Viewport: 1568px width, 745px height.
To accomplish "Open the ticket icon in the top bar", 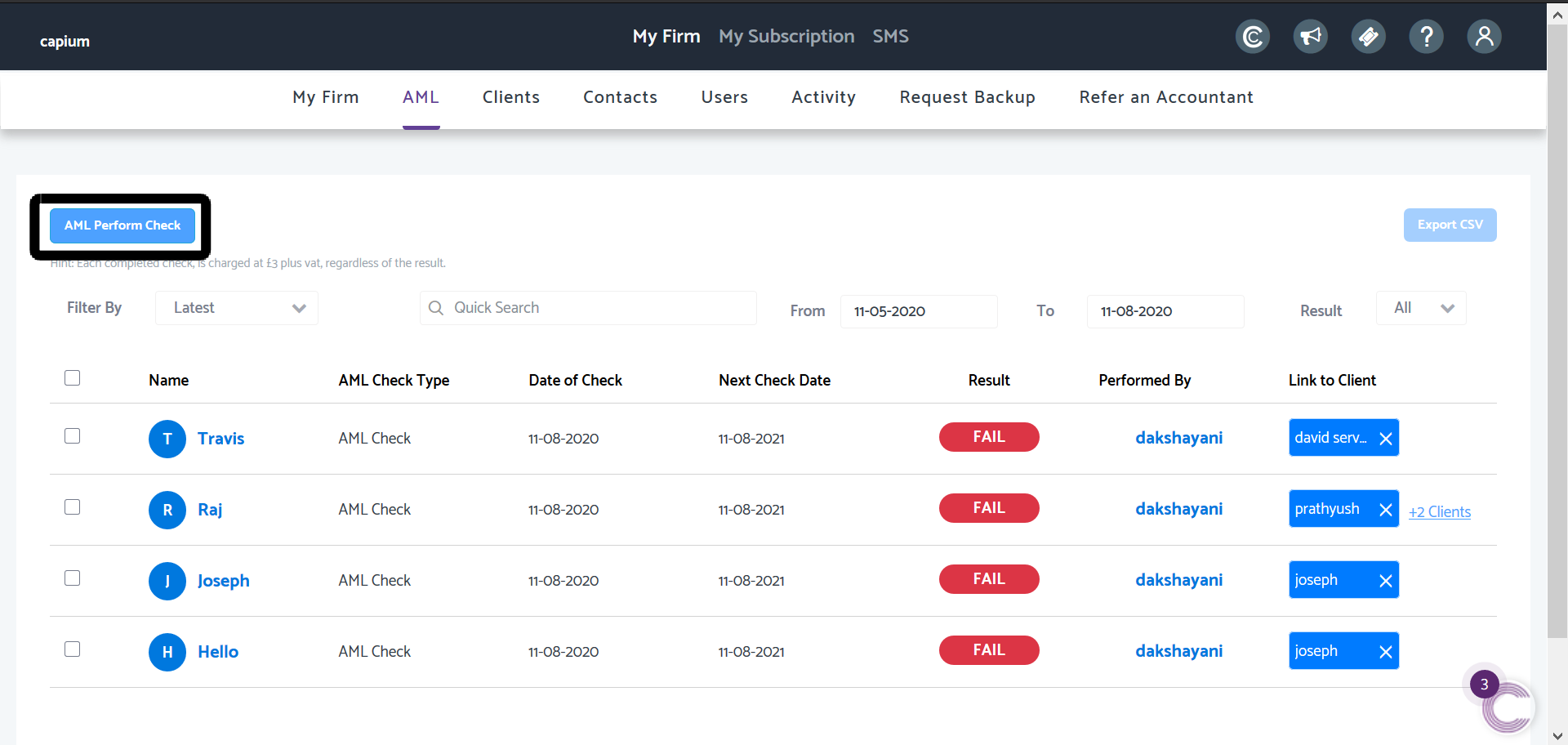I will coord(1368,36).
